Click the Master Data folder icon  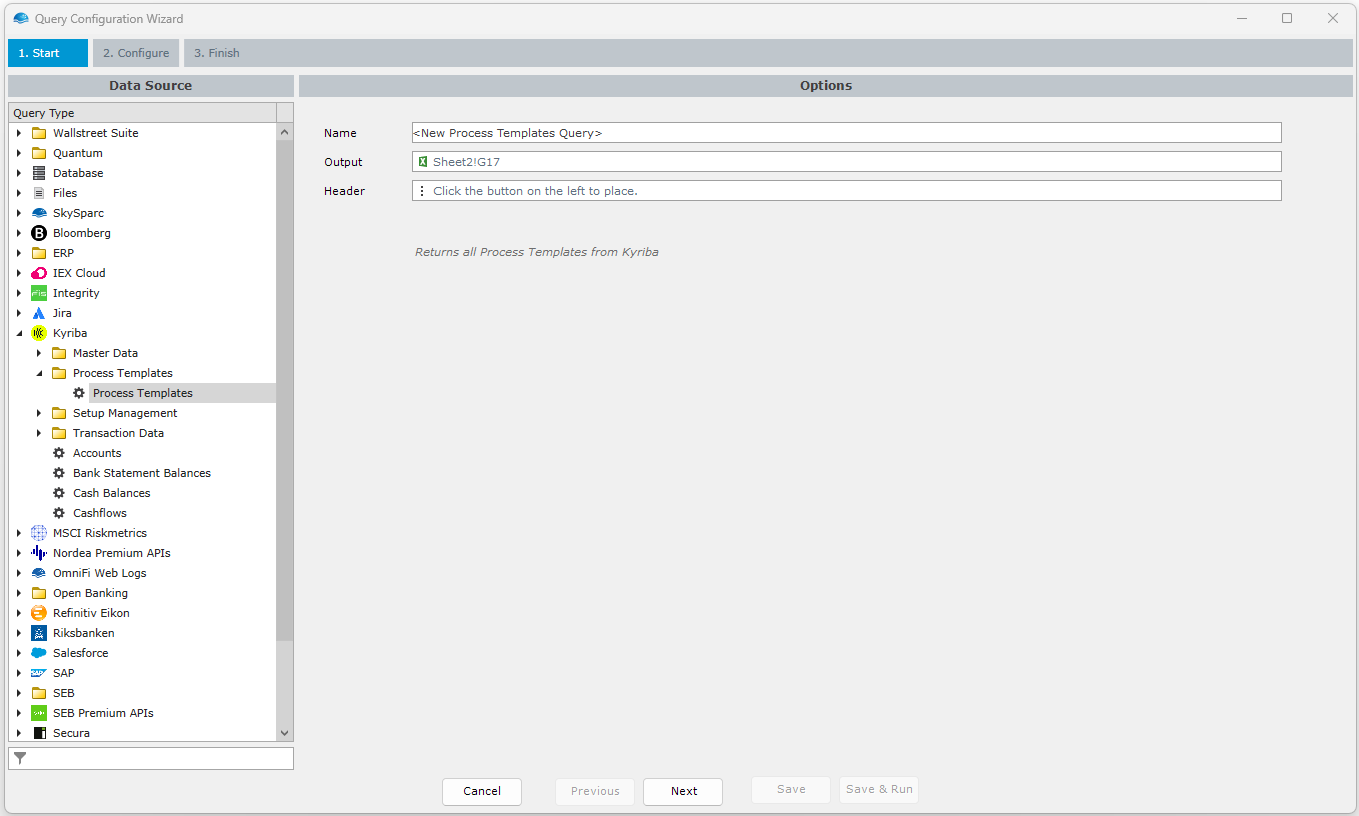click(59, 353)
